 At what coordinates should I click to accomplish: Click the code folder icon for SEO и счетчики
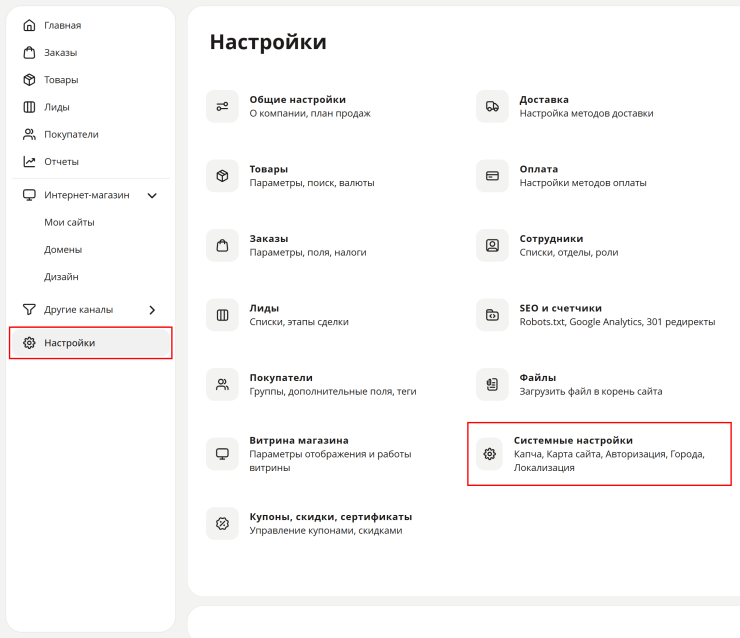[x=492, y=315]
